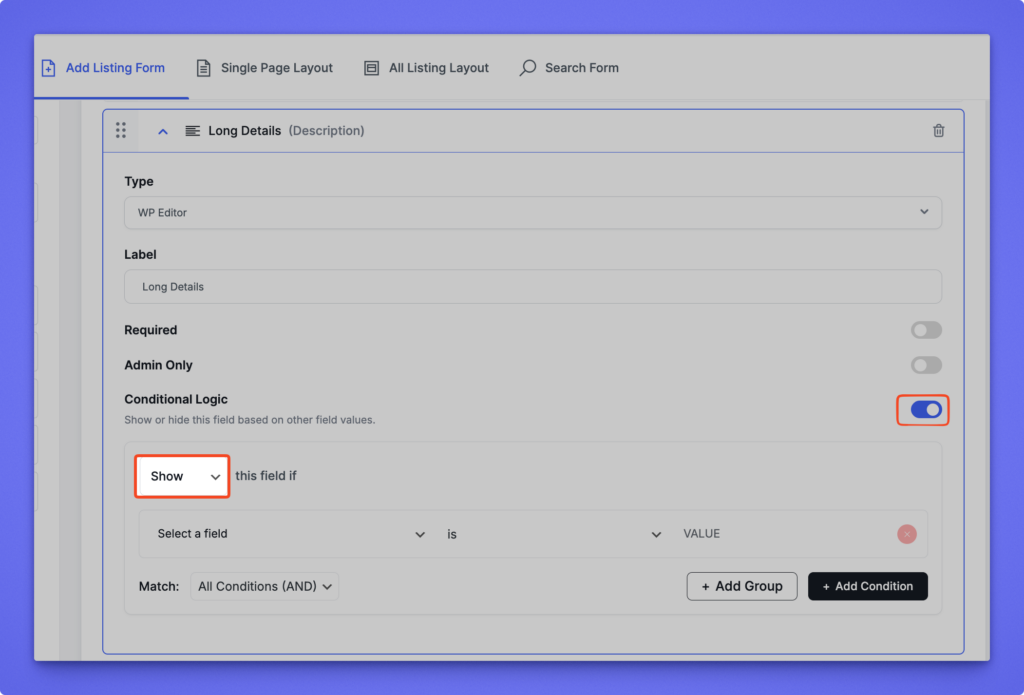Image resolution: width=1024 pixels, height=695 pixels.
Task: Expand the Select a field dropdown
Action: click(x=291, y=534)
